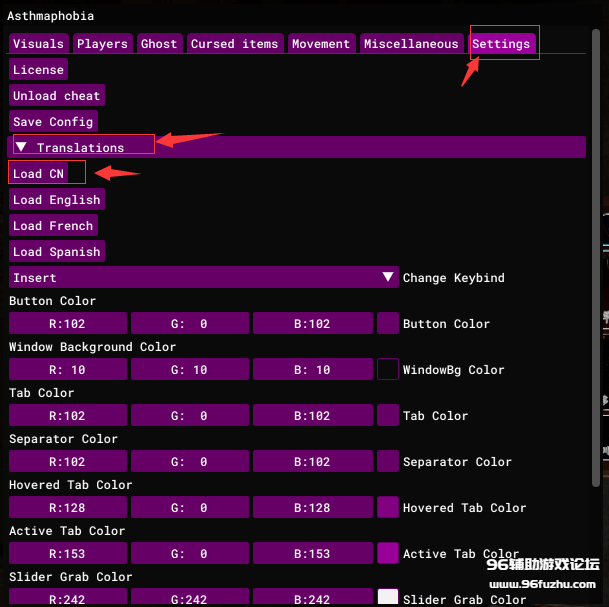Collapse the Translations section triangle
Screen dimensions: 609x607
pos(21,147)
